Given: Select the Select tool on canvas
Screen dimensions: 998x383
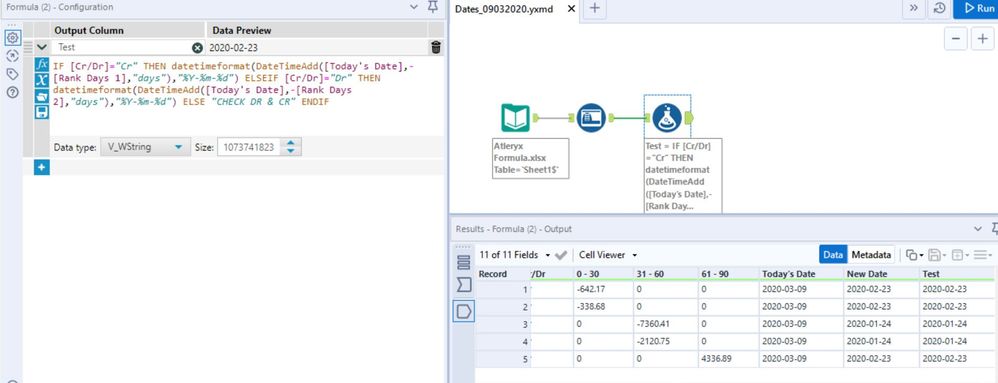Looking at the screenshot, I should [591, 118].
